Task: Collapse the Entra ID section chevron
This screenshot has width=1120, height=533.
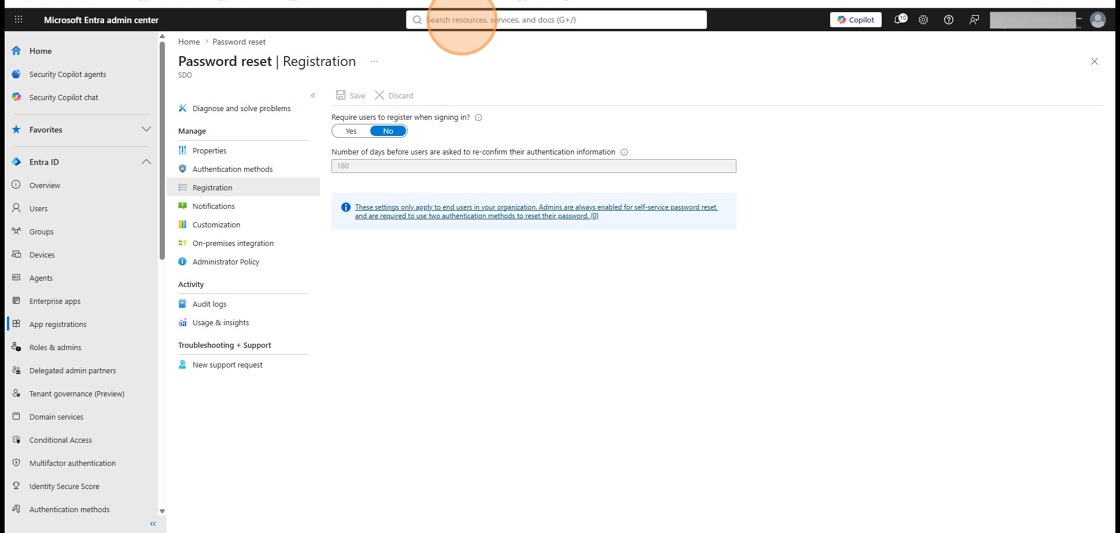Action: click(146, 162)
